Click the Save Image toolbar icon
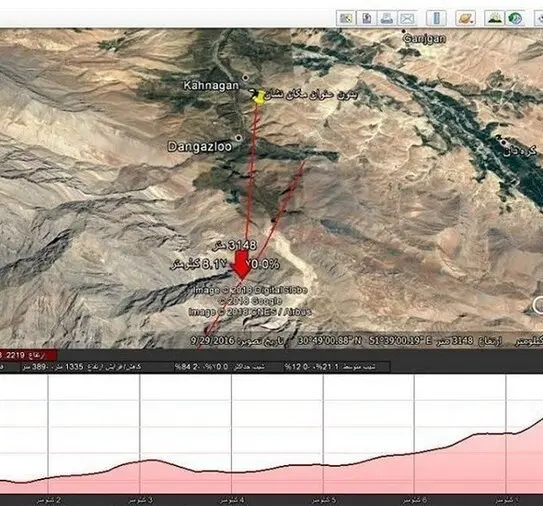The image size is (543, 506). pos(367,18)
